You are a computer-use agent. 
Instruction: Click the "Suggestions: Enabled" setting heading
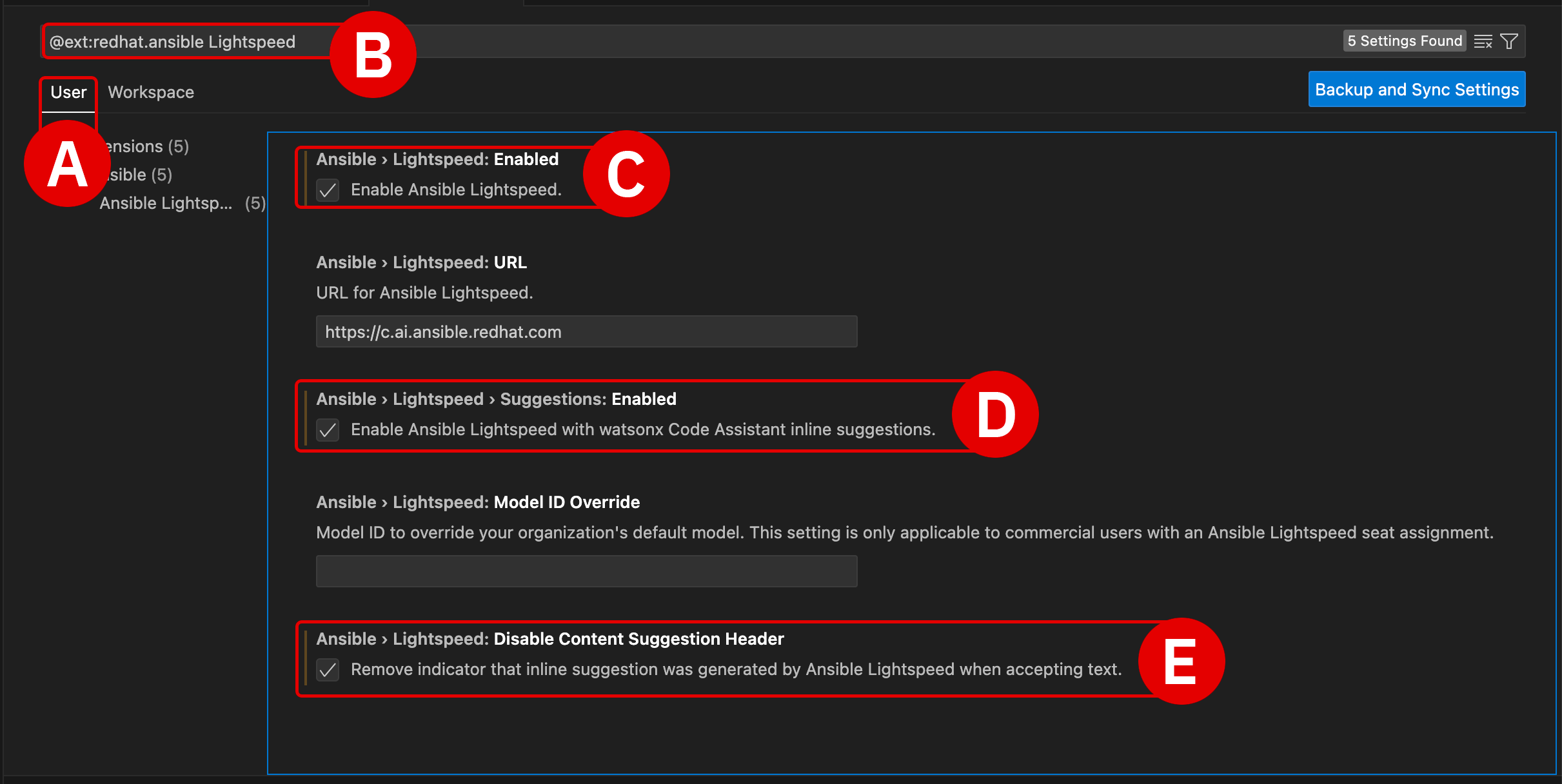point(496,399)
